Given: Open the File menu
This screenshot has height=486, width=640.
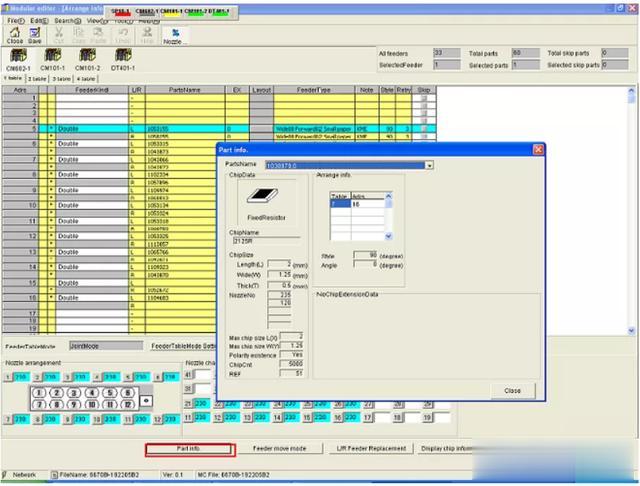Looking at the screenshot, I should pos(16,20).
